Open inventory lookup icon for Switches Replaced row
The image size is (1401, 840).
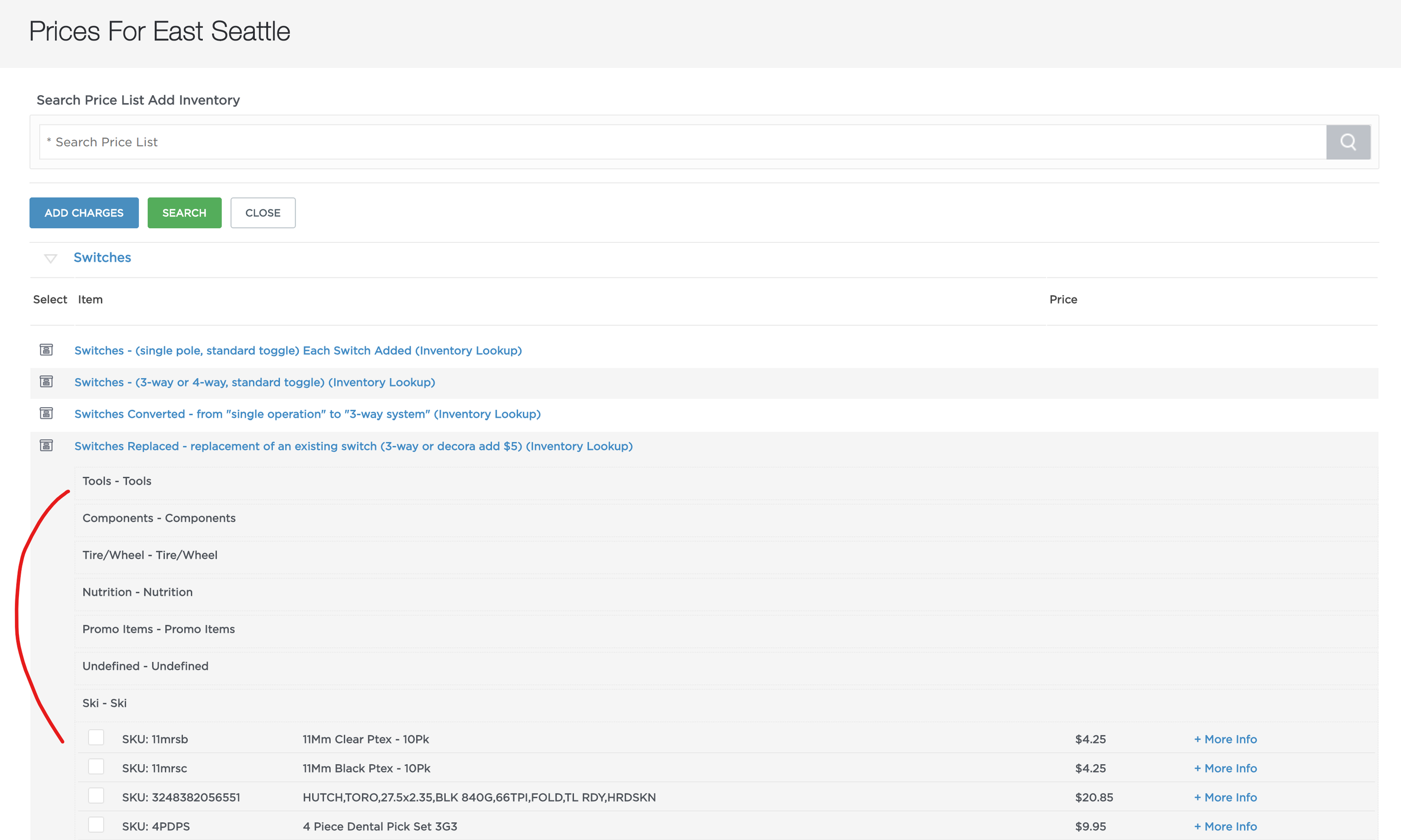pyautogui.click(x=46, y=446)
